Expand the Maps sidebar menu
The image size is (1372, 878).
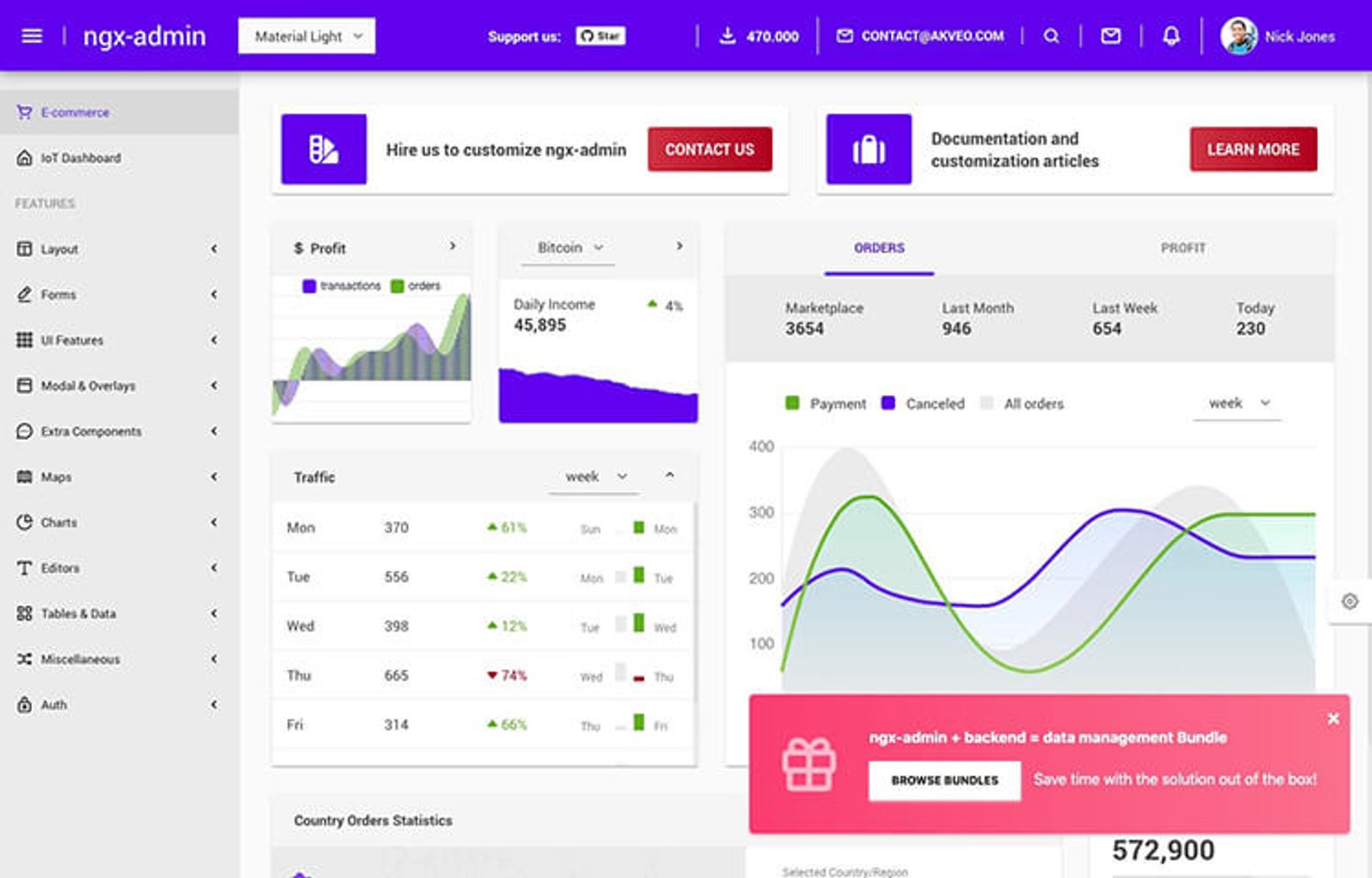click(119, 477)
